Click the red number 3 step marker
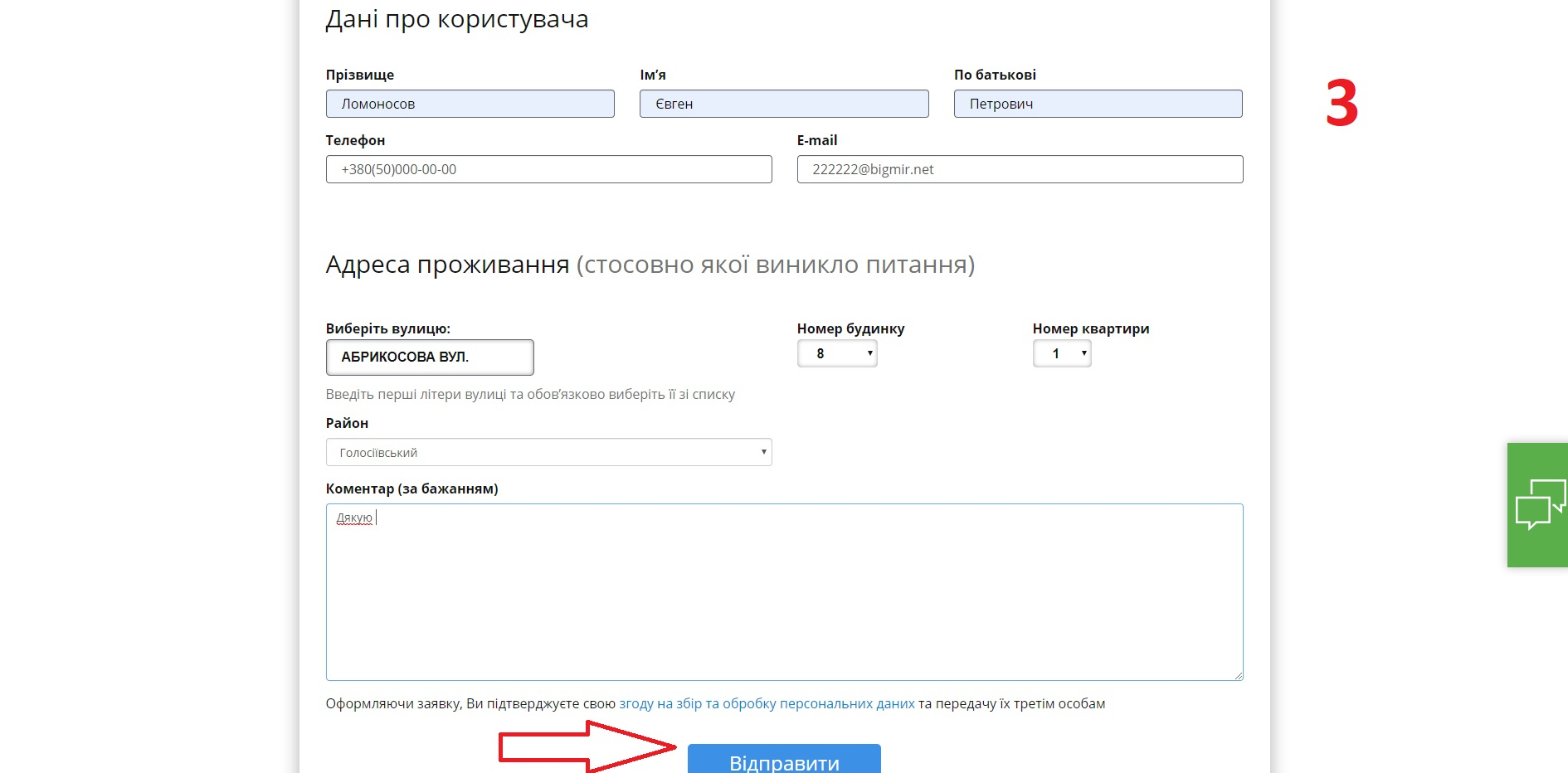Image resolution: width=1568 pixels, height=773 pixels. [1341, 104]
